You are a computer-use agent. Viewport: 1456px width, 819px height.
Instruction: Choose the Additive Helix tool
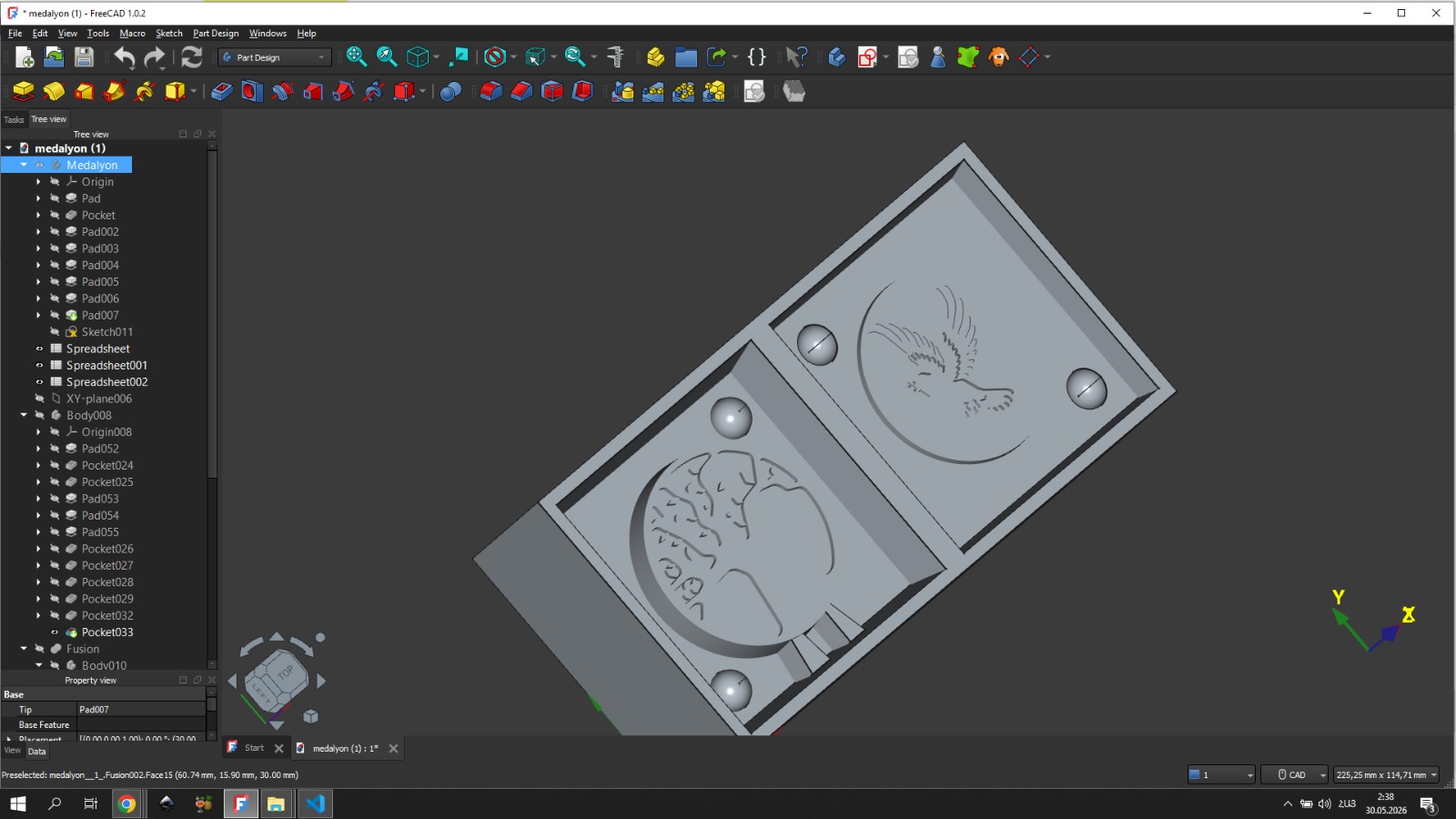pos(145,91)
